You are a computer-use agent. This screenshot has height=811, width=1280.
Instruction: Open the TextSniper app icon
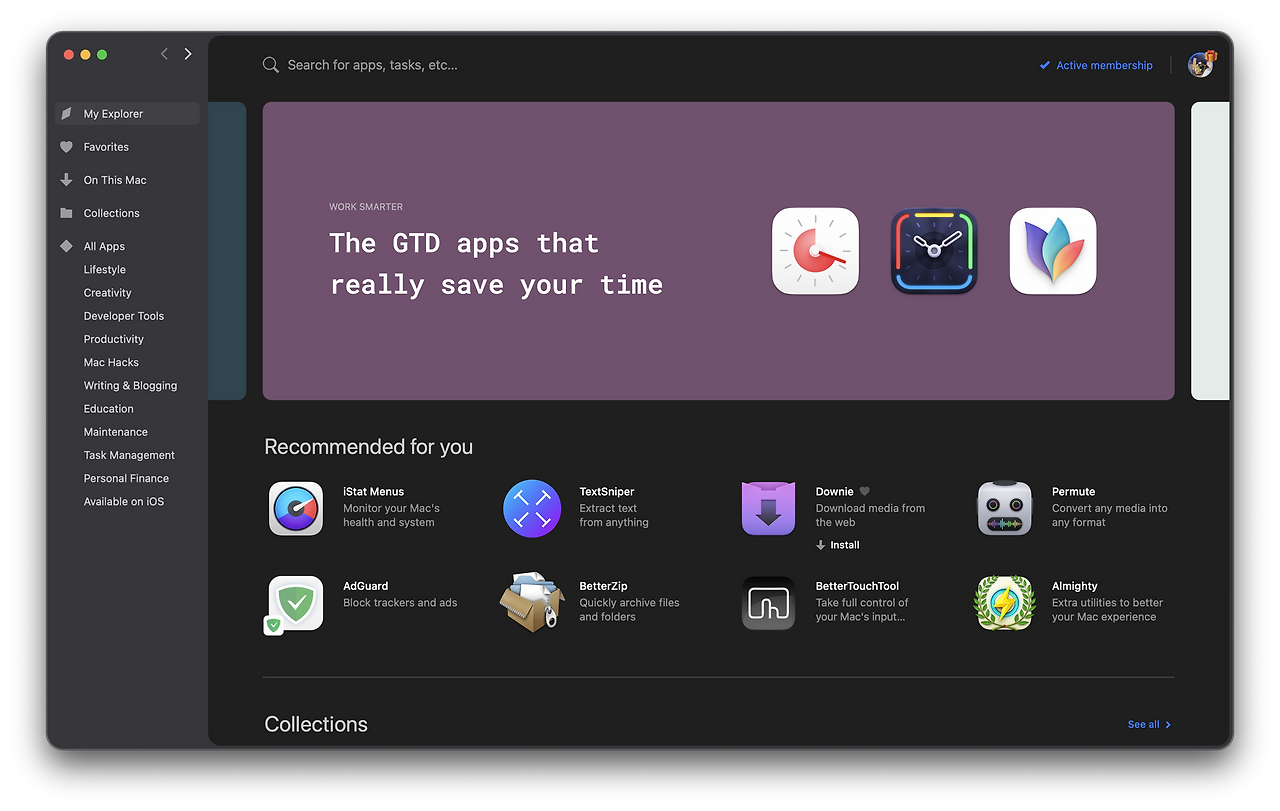click(x=532, y=509)
